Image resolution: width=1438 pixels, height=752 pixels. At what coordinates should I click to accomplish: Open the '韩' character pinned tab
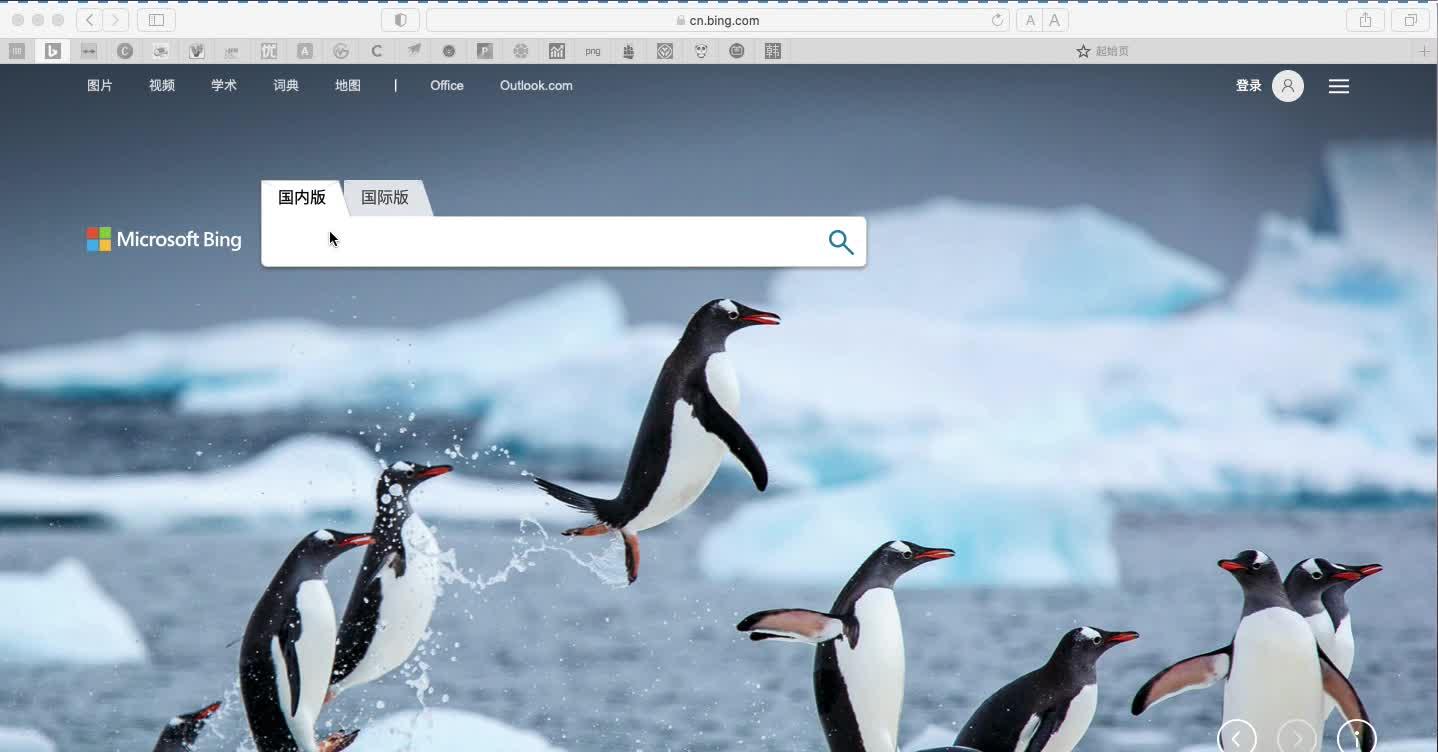tap(773, 51)
